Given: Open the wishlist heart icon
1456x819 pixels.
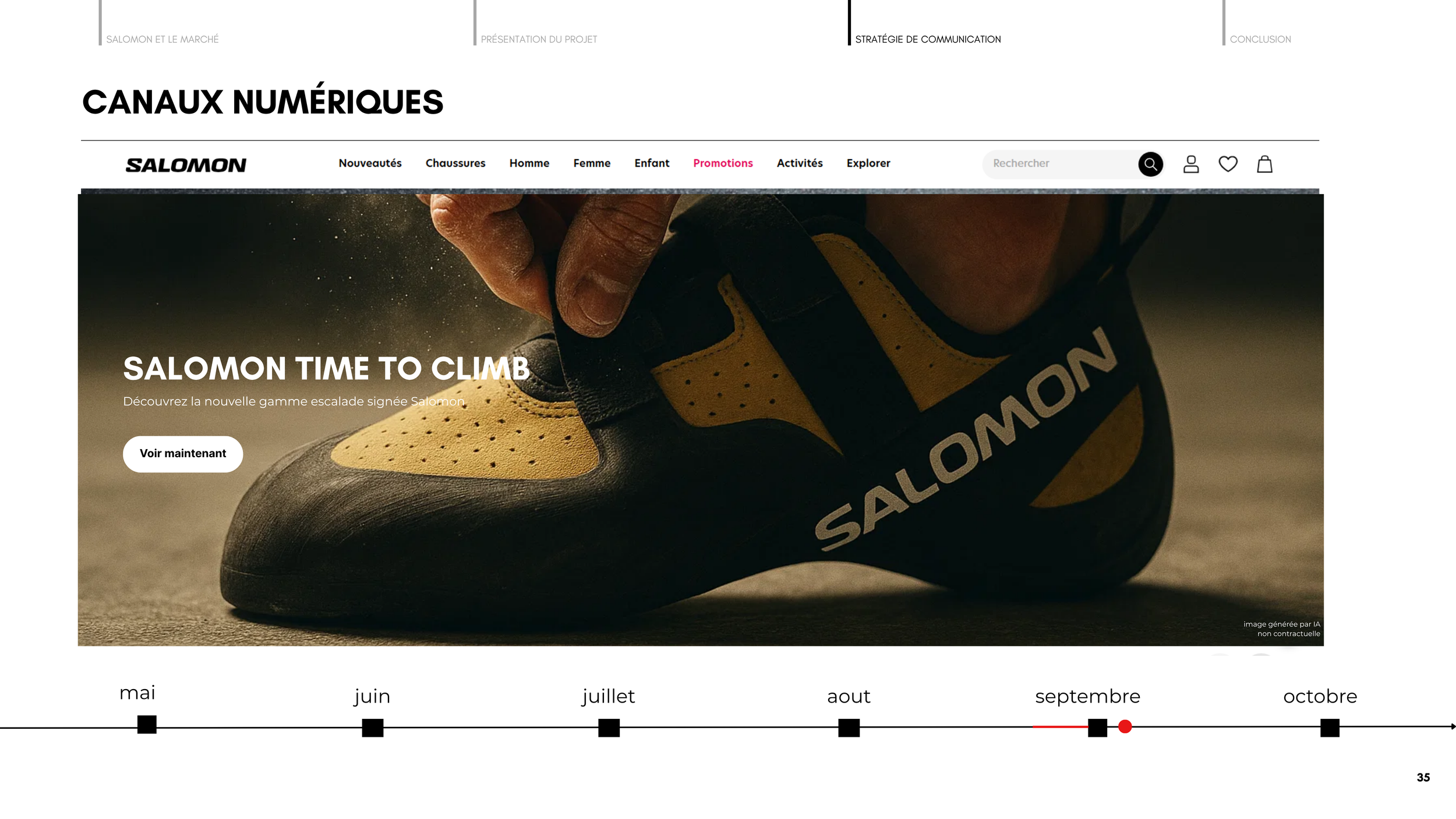Looking at the screenshot, I should tap(1228, 164).
